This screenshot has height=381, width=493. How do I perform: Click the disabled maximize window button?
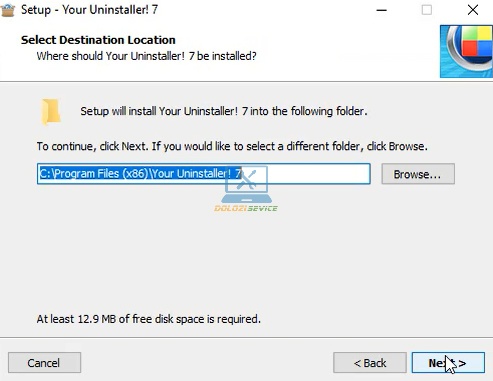tap(427, 10)
